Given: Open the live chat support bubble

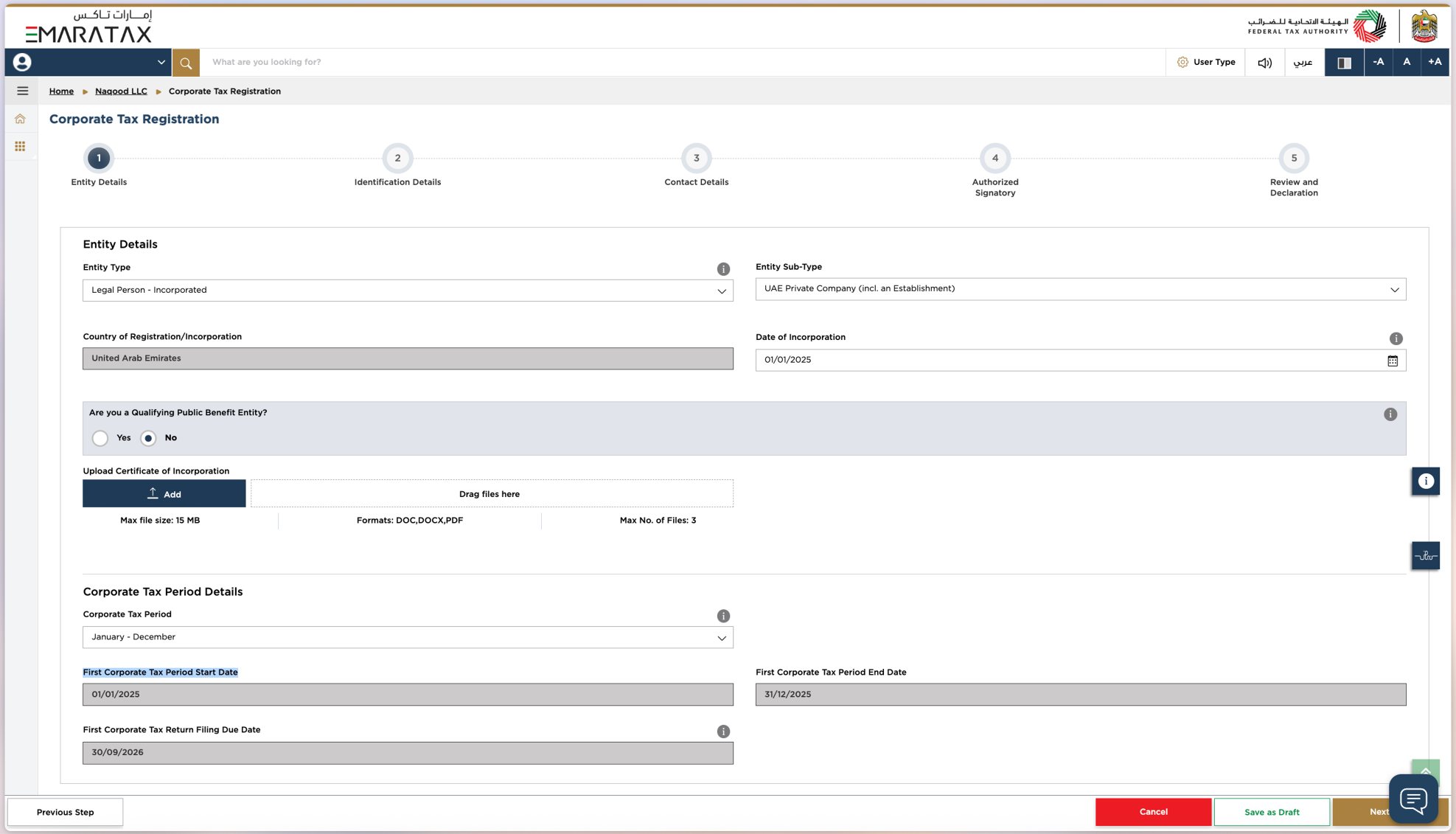Looking at the screenshot, I should pos(1413,799).
